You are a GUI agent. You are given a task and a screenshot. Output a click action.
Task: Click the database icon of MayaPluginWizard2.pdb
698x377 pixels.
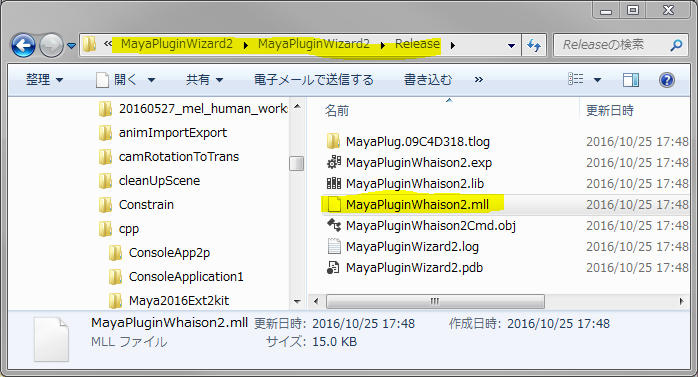[x=333, y=268]
